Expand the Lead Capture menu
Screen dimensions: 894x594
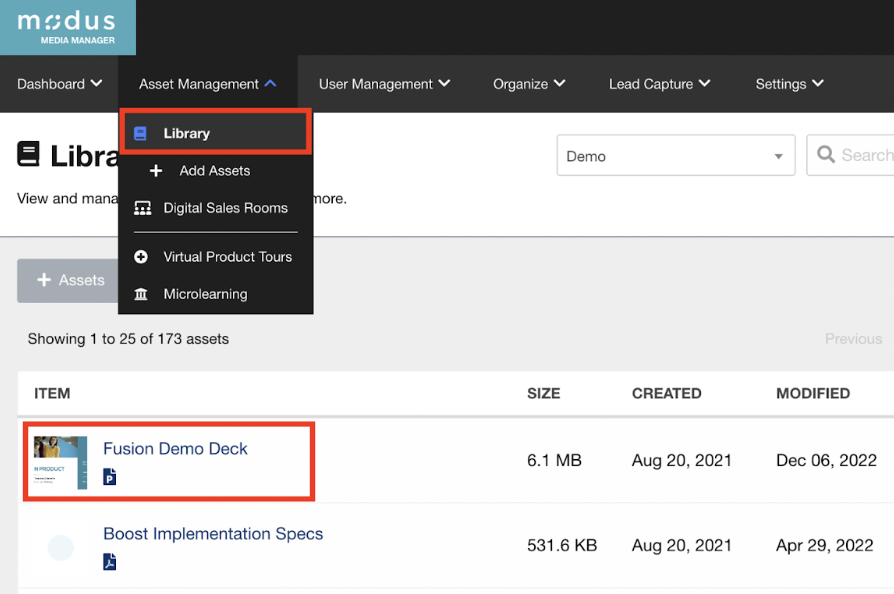[659, 84]
